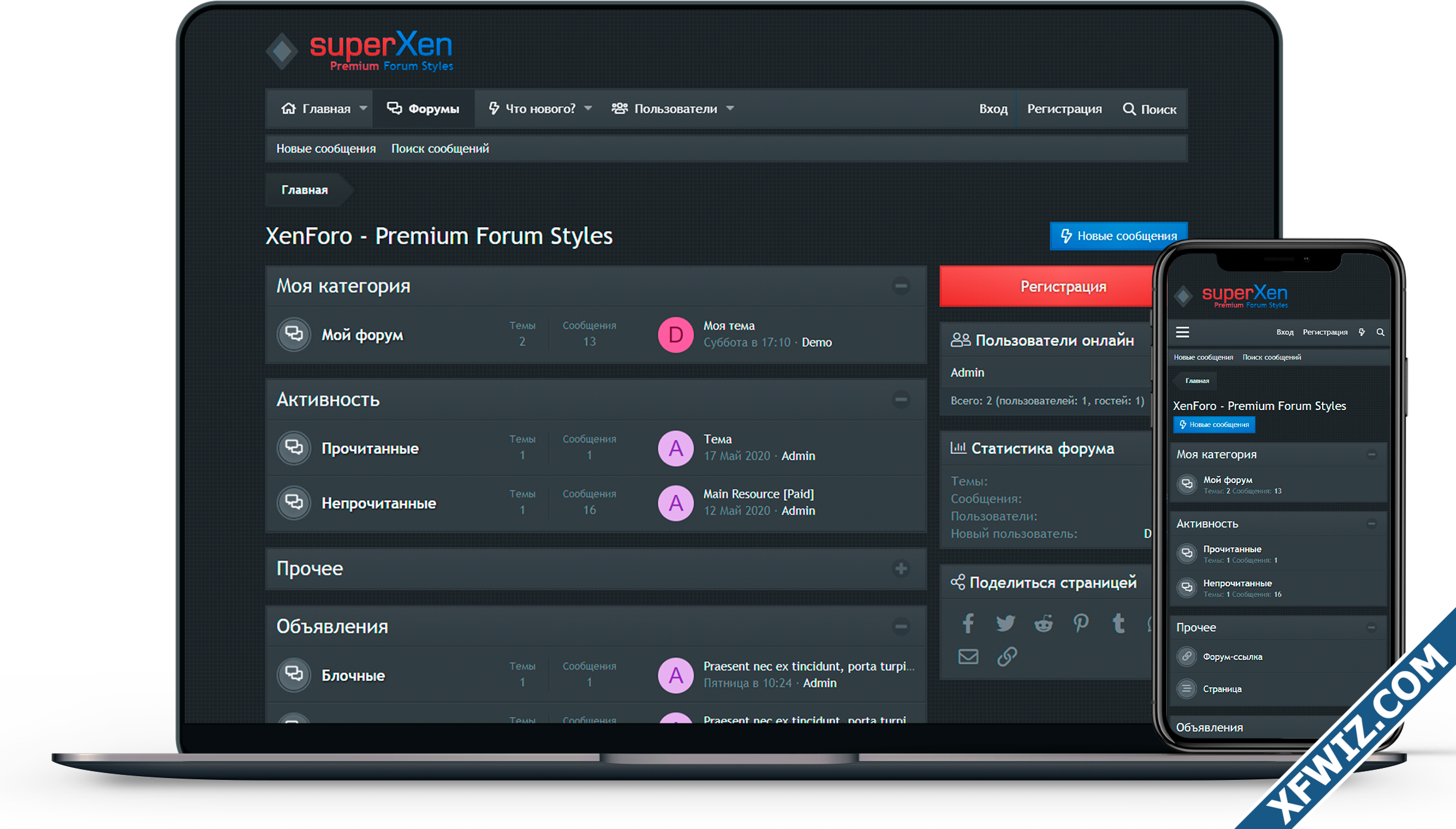
Task: Expand the Прочее category block
Action: click(901, 569)
